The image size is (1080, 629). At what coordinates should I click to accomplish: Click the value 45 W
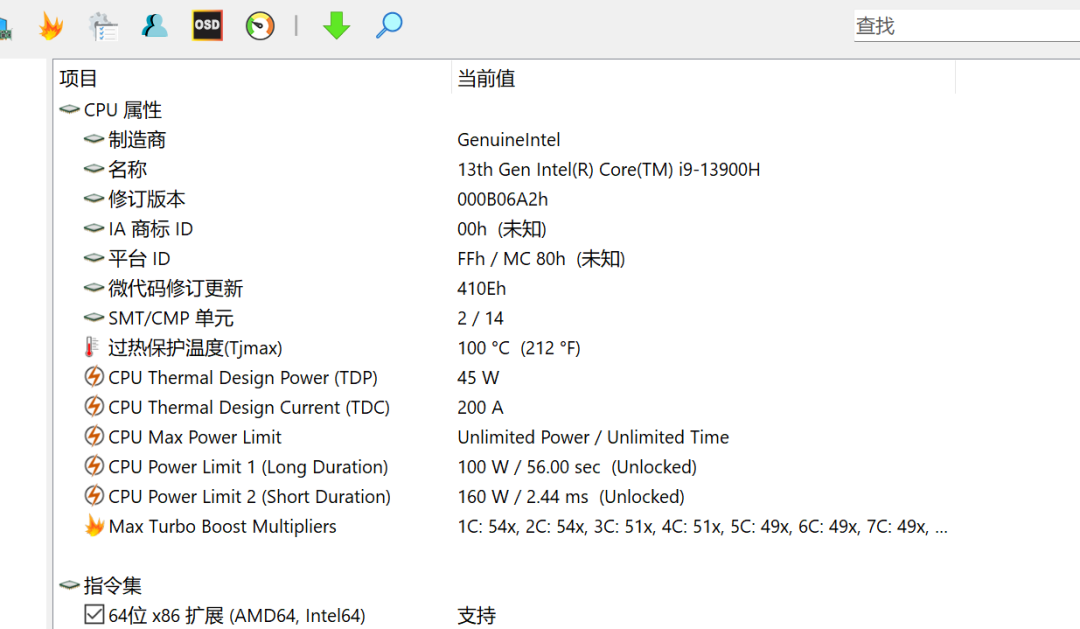(x=478, y=378)
